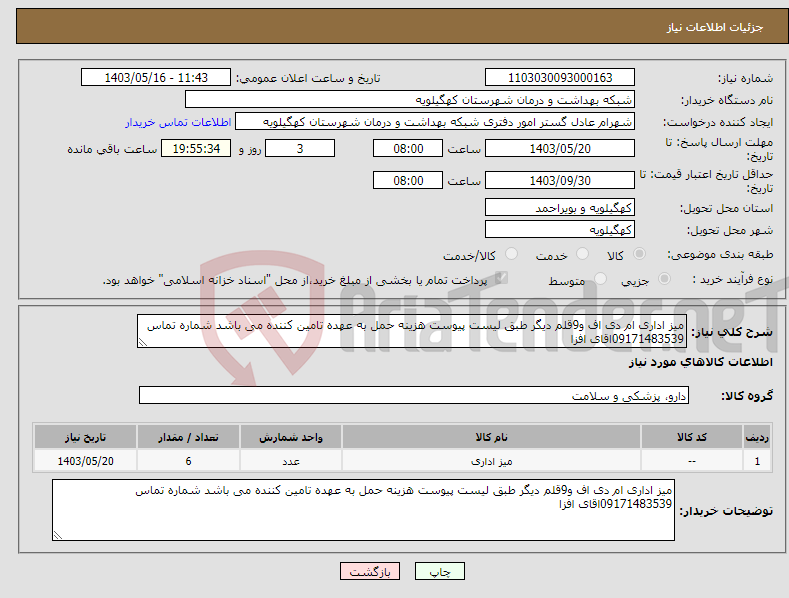
Task: Click the response deadline hour 08:00 field
Action: (x=408, y=148)
